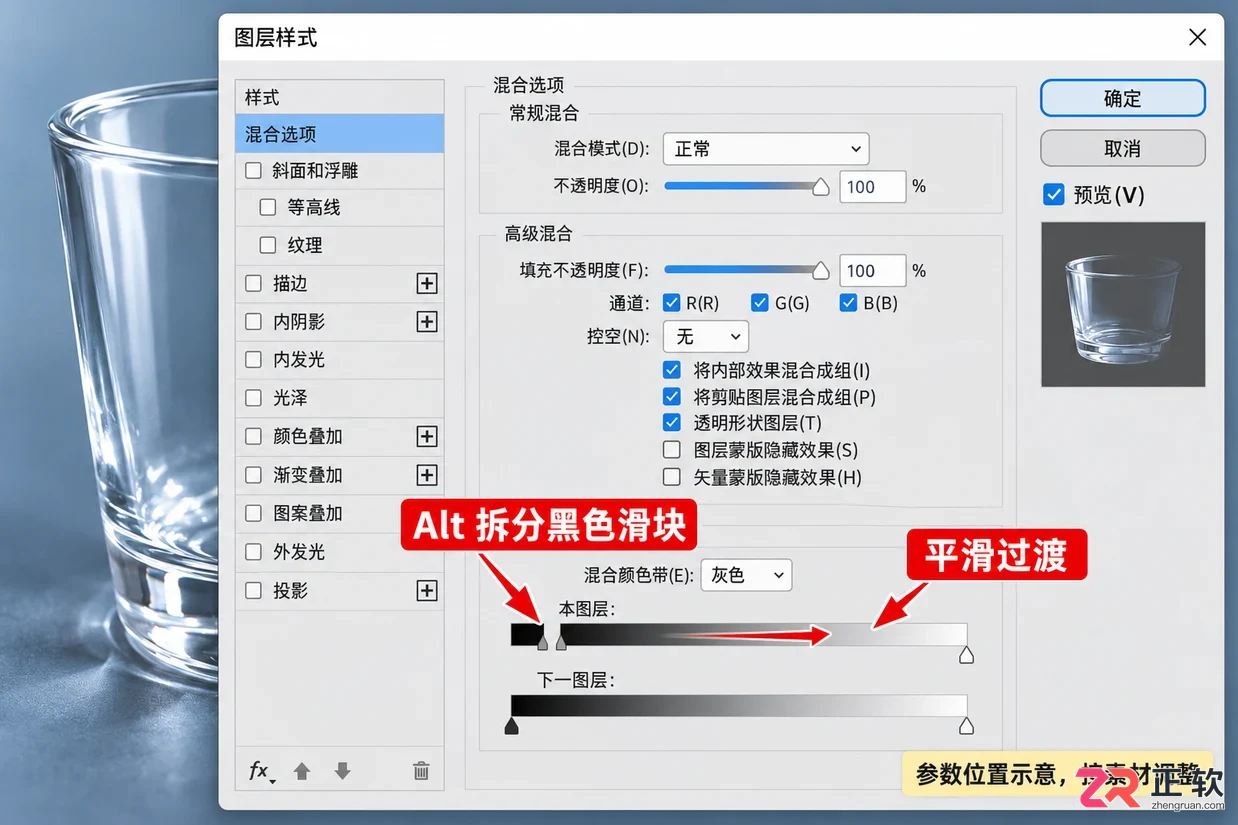1238x825 pixels.
Task: Select 混合选项 in the left list
Action: pyautogui.click(x=340, y=134)
